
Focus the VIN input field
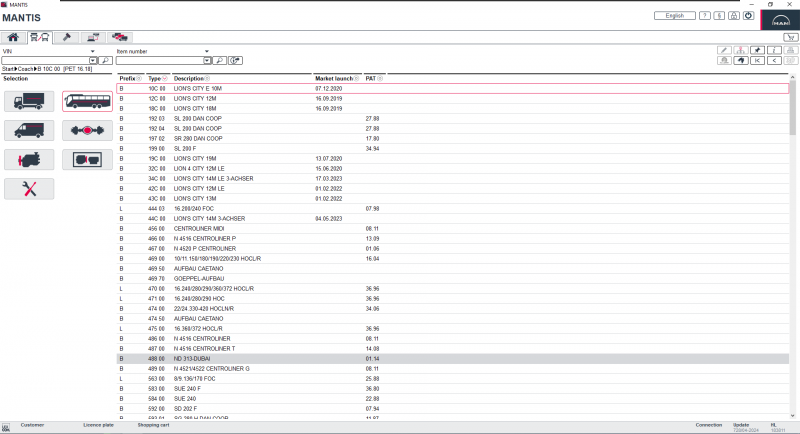pyautogui.click(x=45, y=61)
